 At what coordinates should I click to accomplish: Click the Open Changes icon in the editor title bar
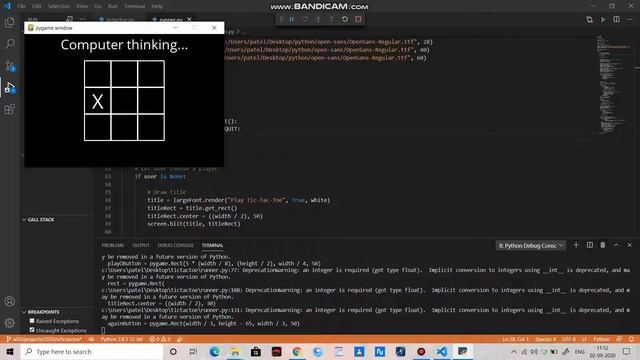[589, 19]
